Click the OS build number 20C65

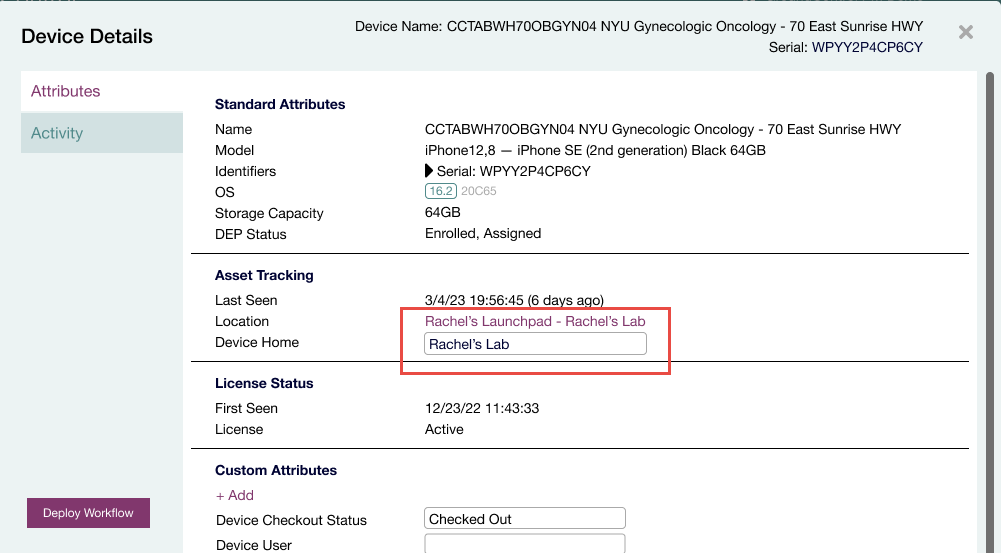[480, 192]
